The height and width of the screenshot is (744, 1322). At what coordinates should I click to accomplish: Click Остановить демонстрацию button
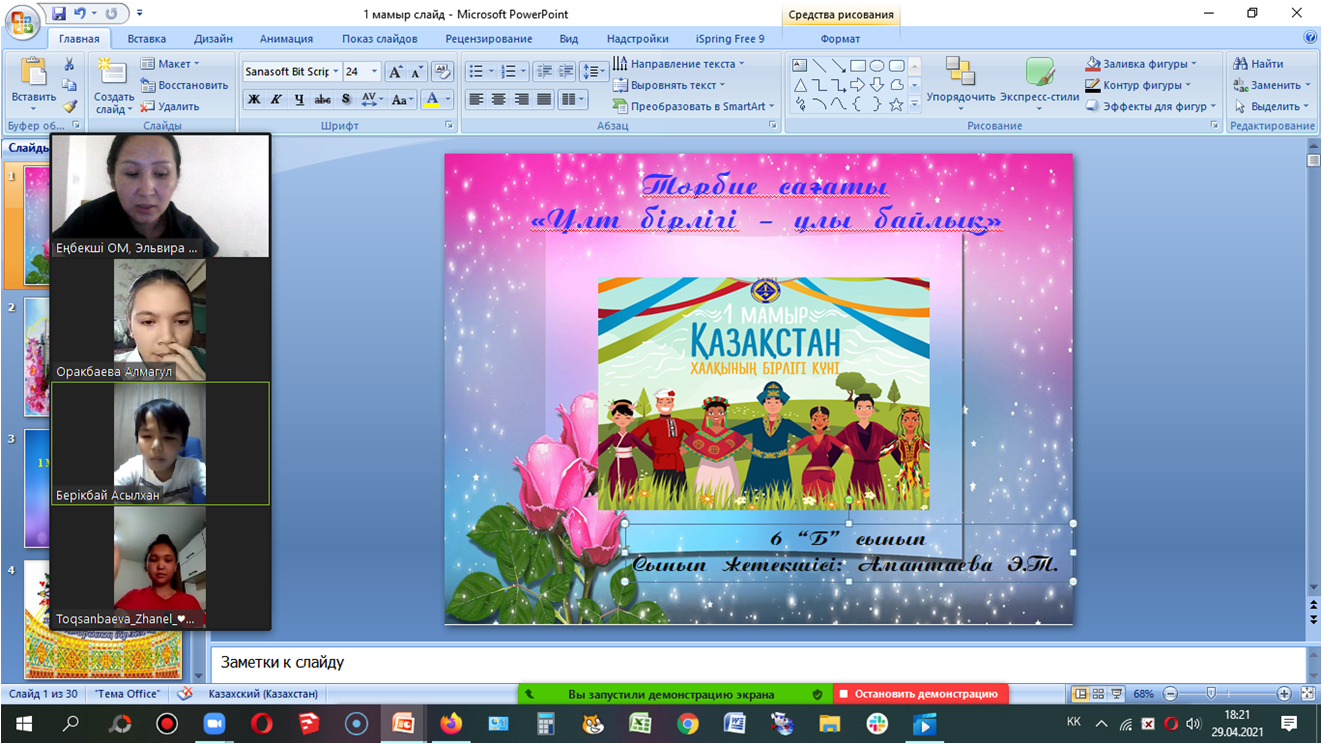(x=920, y=694)
